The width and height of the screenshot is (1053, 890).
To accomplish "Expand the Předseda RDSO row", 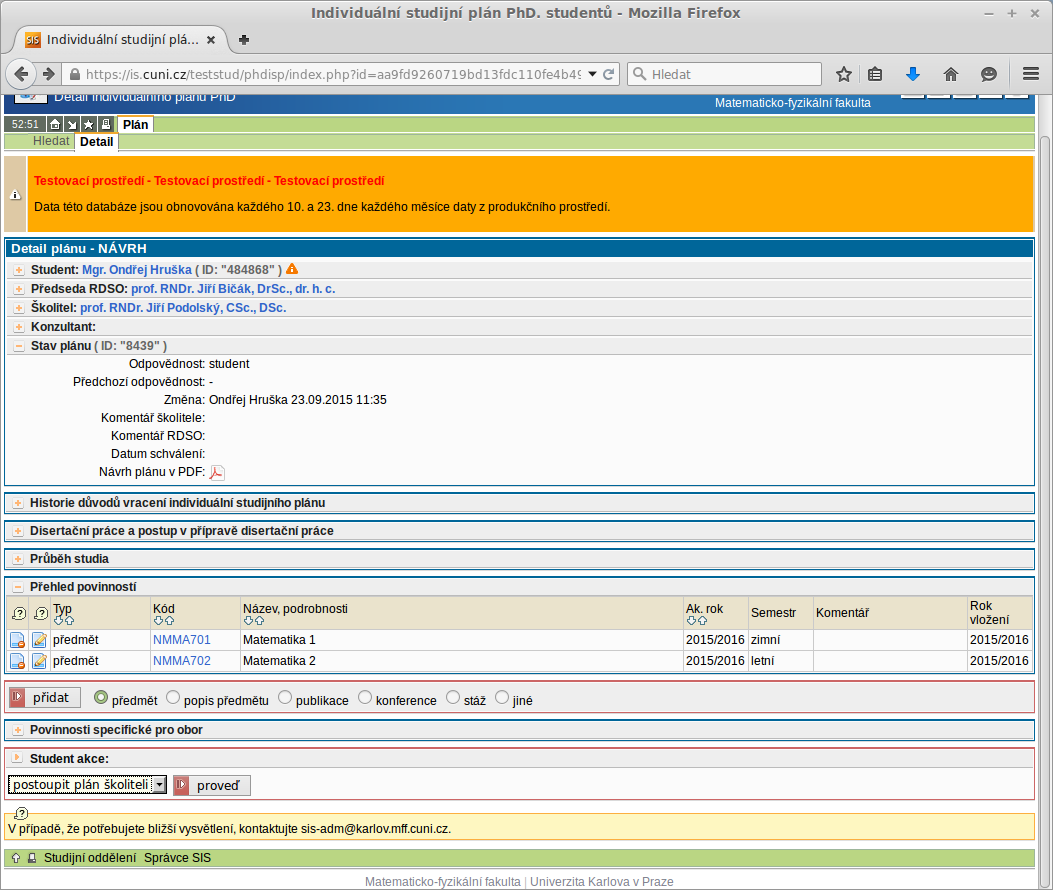I will click(x=19, y=289).
